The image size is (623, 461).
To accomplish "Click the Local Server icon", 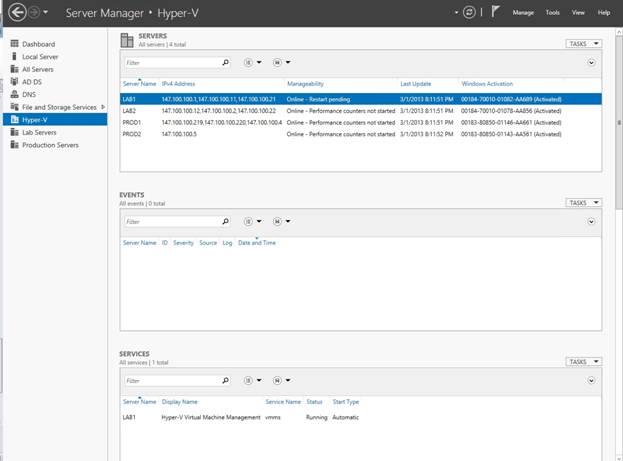I will 14,56.
